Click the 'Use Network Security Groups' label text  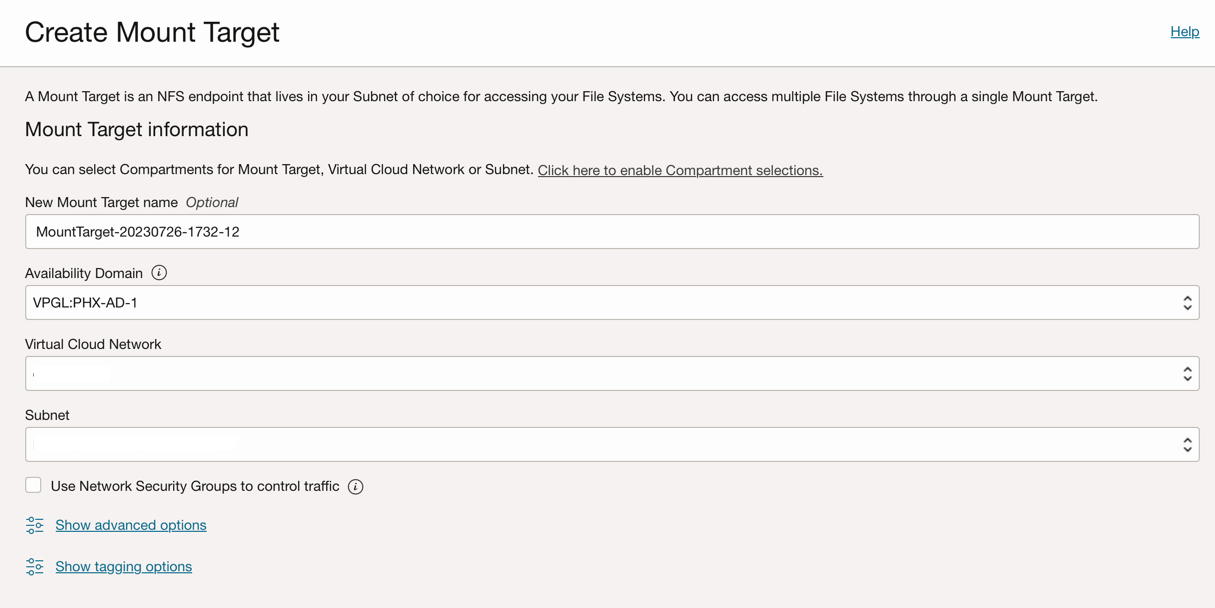195,487
